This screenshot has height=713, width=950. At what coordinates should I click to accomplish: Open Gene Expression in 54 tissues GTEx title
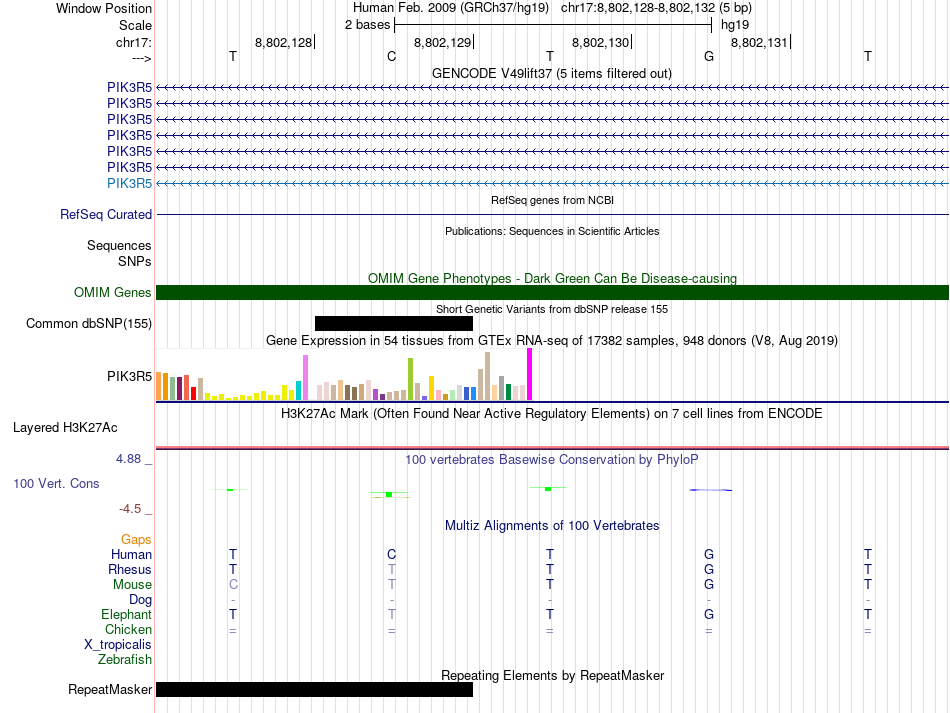coord(552,340)
